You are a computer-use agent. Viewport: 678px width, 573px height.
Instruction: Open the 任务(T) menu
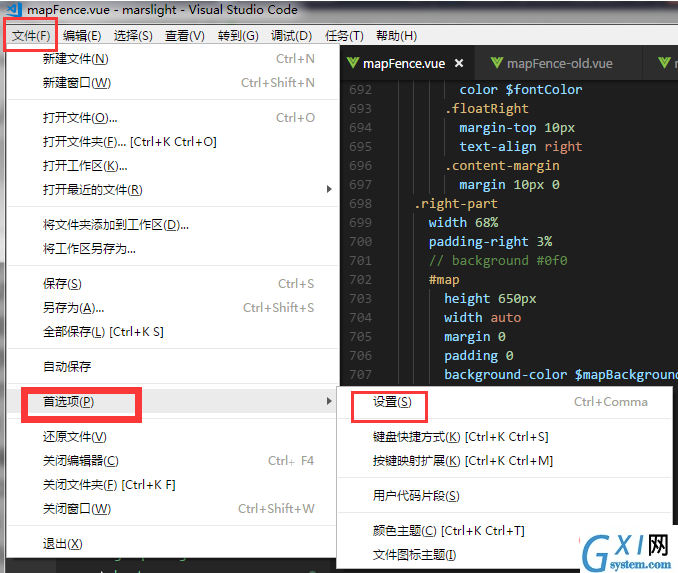pos(344,35)
